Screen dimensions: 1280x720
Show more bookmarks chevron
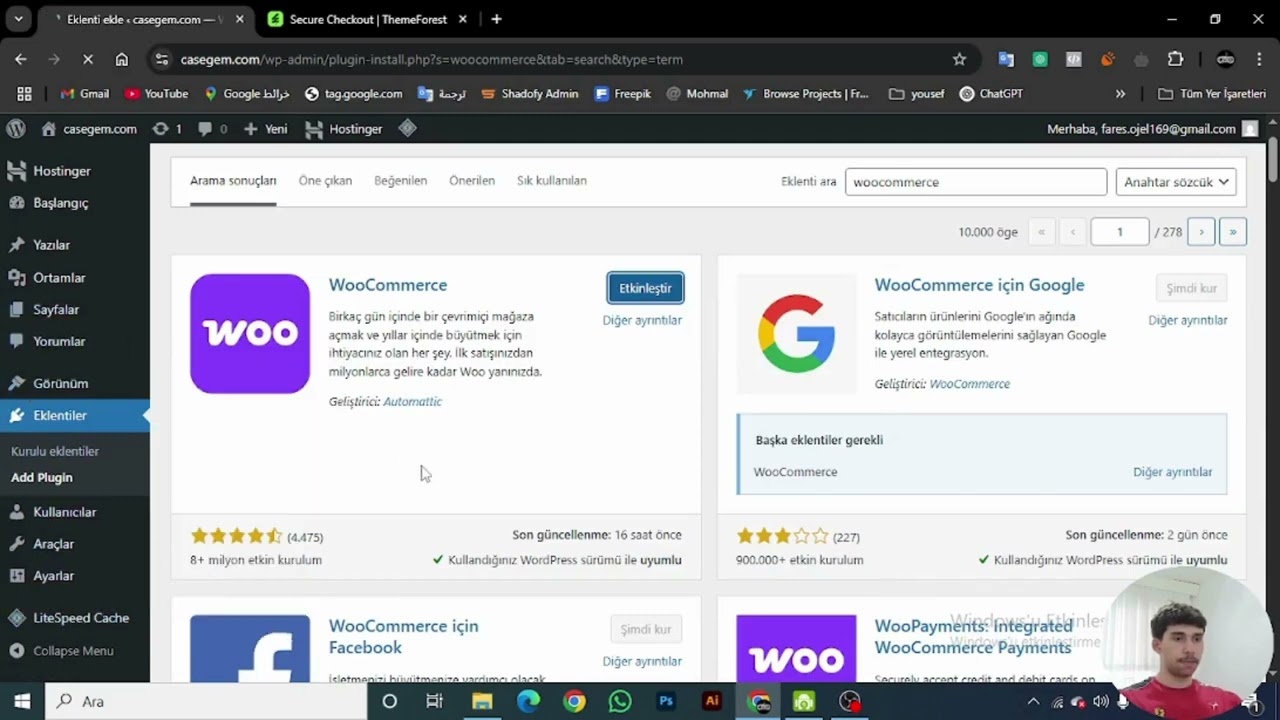[x=1120, y=94]
